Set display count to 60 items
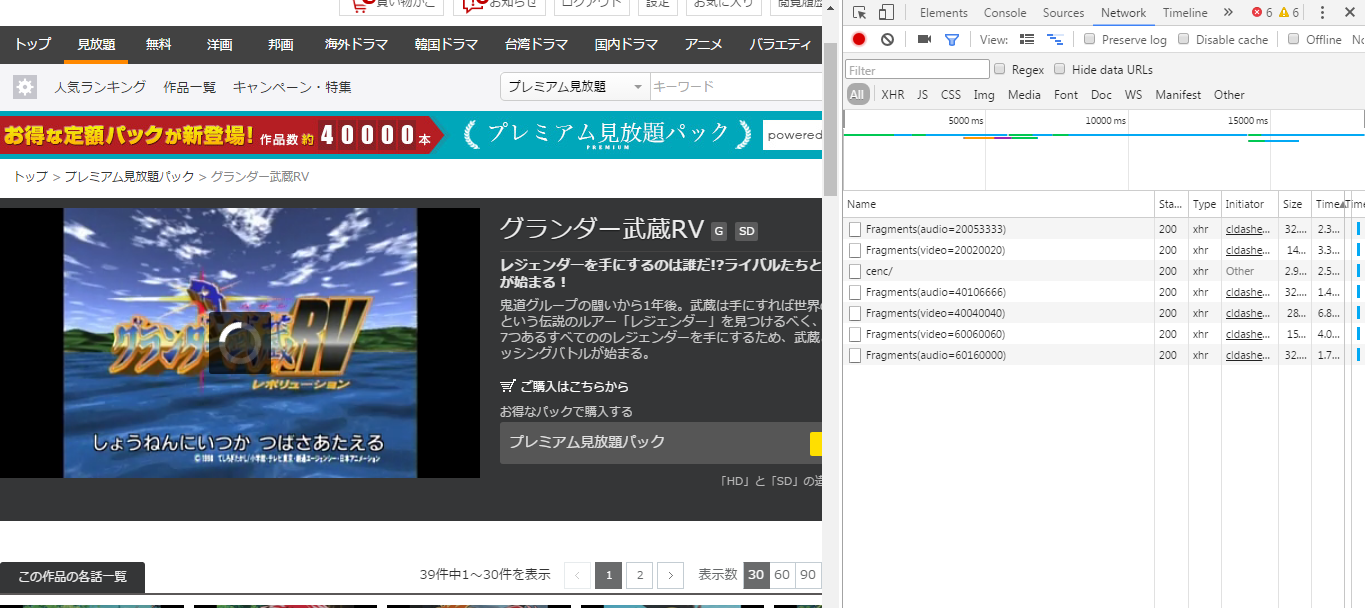Viewport: 1365px width, 608px height. click(782, 575)
